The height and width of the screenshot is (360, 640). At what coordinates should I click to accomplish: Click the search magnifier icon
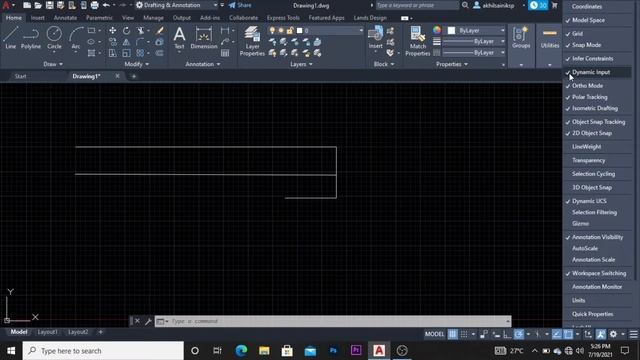(x=465, y=5)
